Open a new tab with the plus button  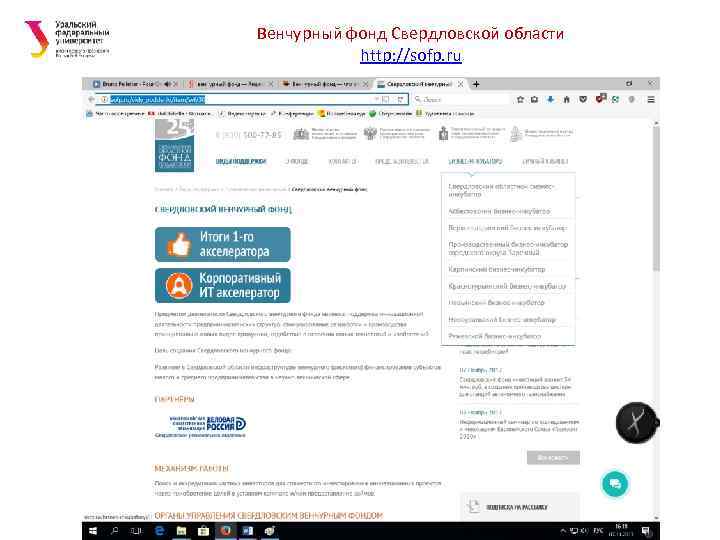[x=476, y=84]
